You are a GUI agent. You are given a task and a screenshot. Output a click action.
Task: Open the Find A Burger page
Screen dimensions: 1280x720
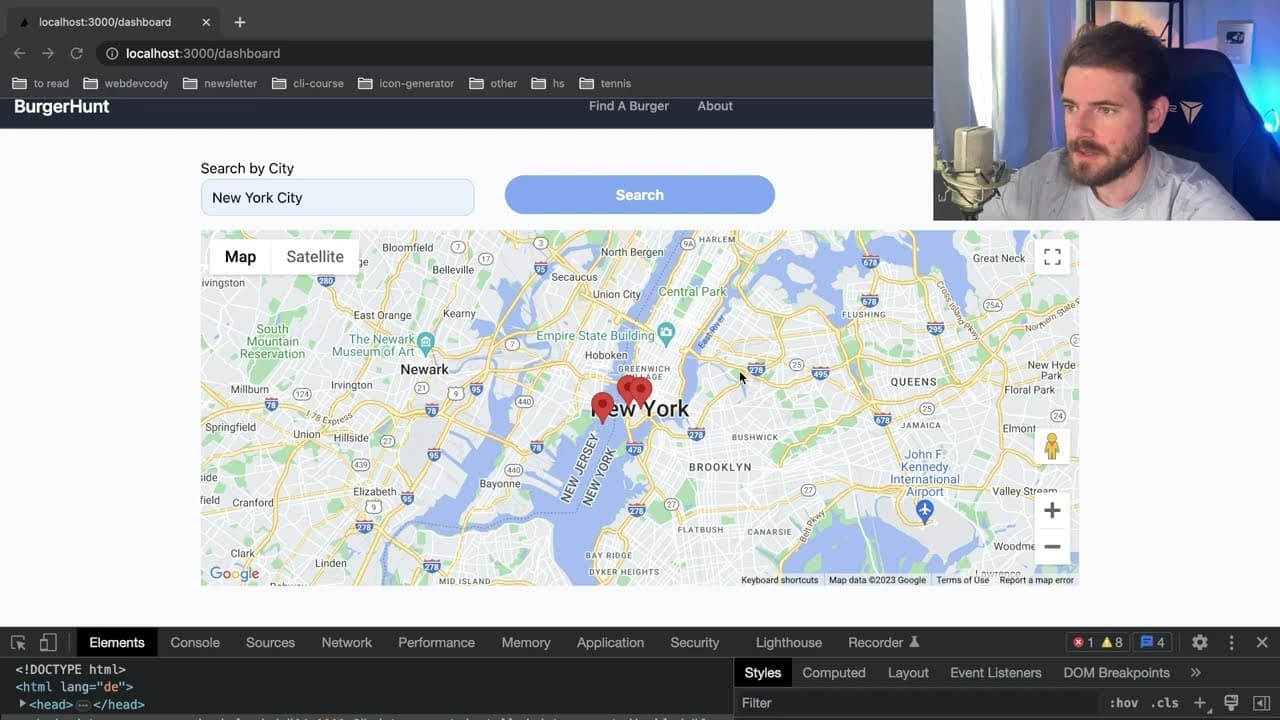coord(629,106)
